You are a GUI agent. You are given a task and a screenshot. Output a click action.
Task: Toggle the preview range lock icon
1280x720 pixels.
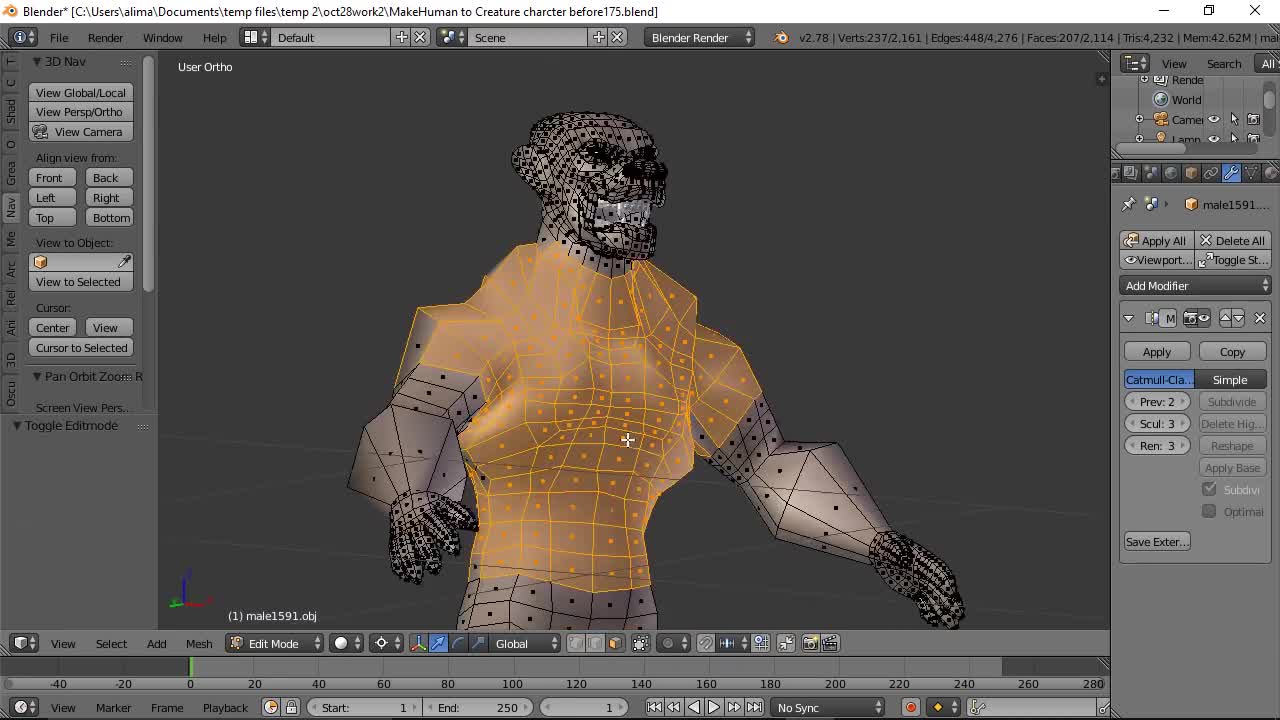(x=291, y=707)
